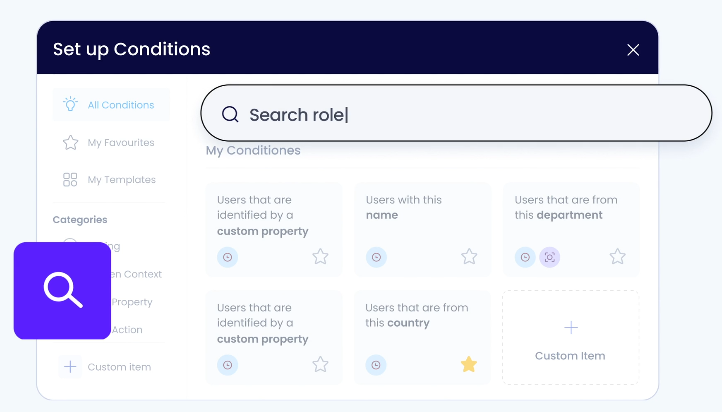722x412 pixels.
Task: Open the top-left custom property condition card
Action: tap(274, 230)
